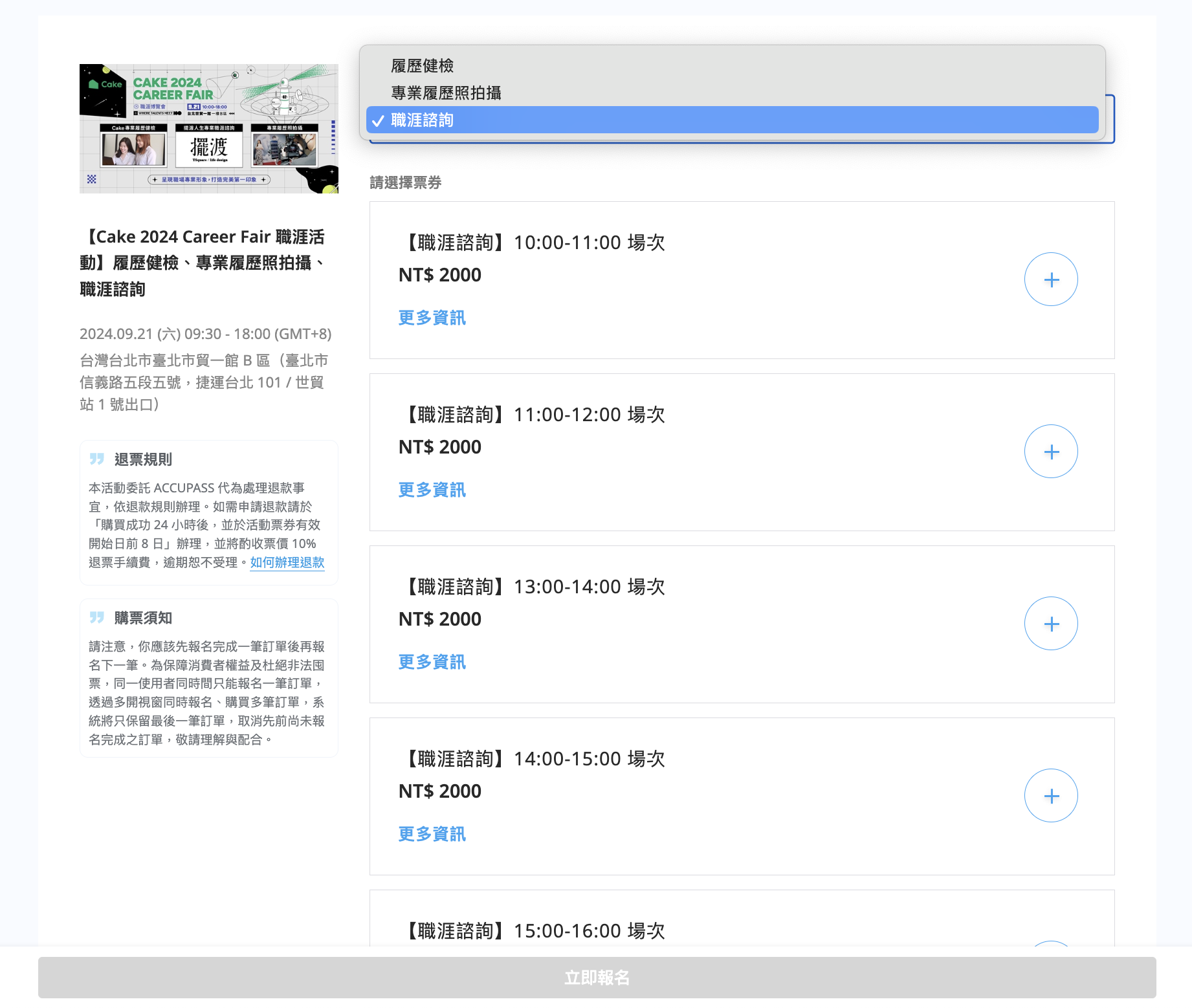Add a 11:00-12:00 career consultation ticket

(x=1050, y=452)
